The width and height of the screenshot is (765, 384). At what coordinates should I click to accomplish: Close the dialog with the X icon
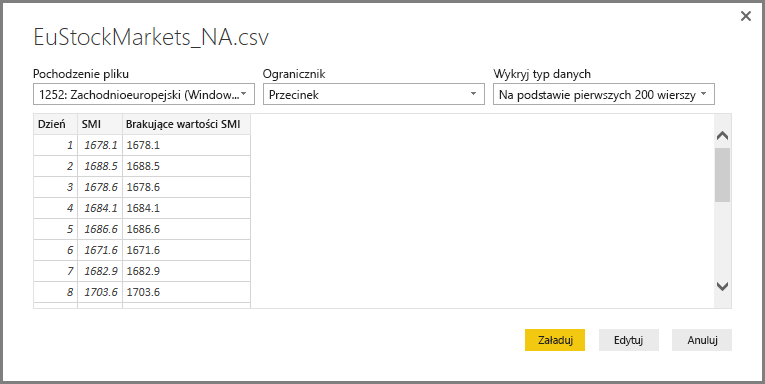pos(745,17)
